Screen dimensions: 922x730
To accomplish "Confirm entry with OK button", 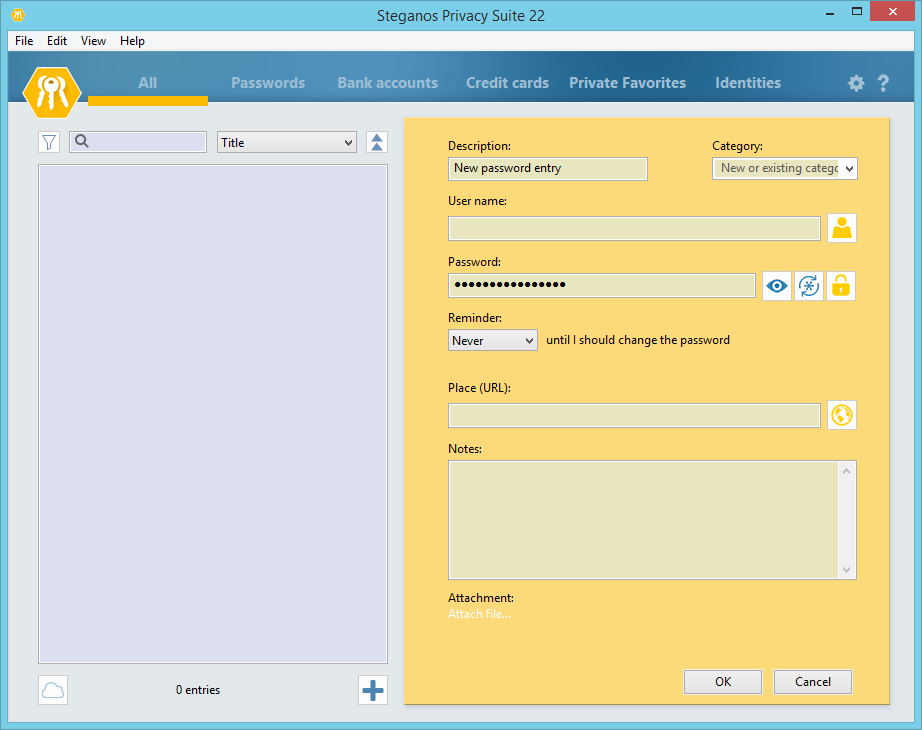I will pyautogui.click(x=723, y=682).
